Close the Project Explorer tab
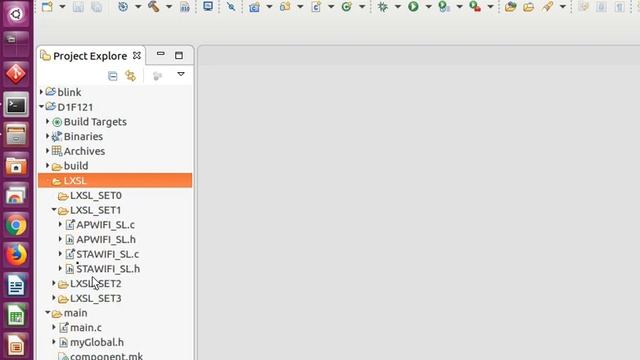 click(x=137, y=55)
